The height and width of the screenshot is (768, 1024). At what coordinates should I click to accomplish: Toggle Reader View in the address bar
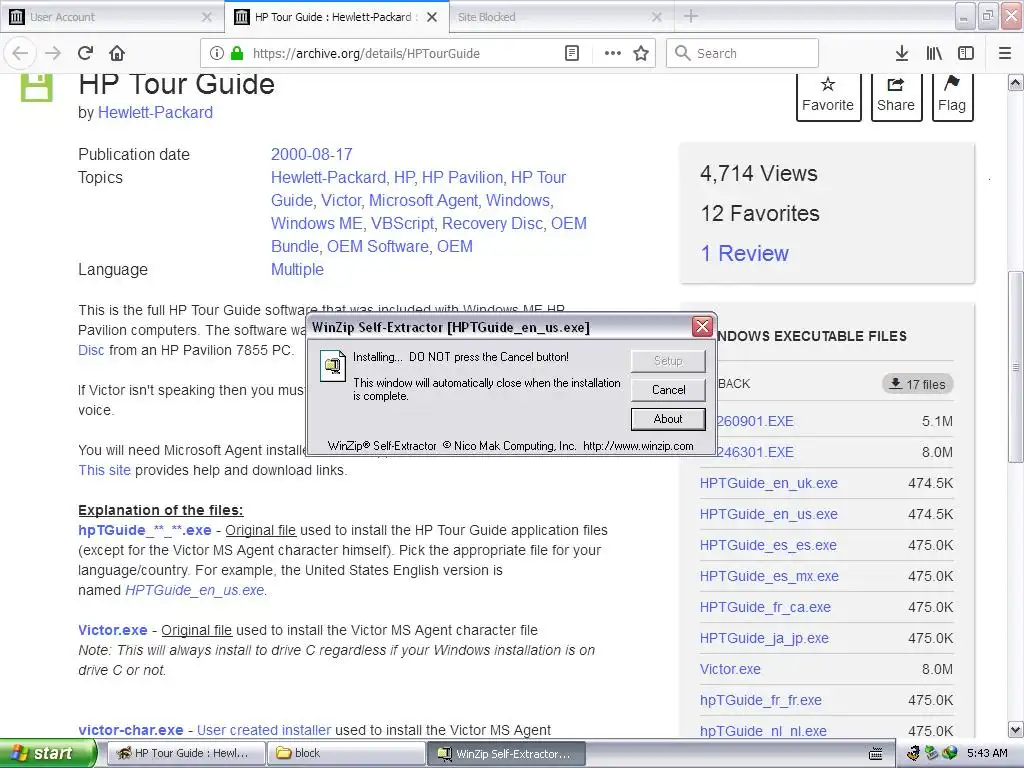(x=571, y=53)
